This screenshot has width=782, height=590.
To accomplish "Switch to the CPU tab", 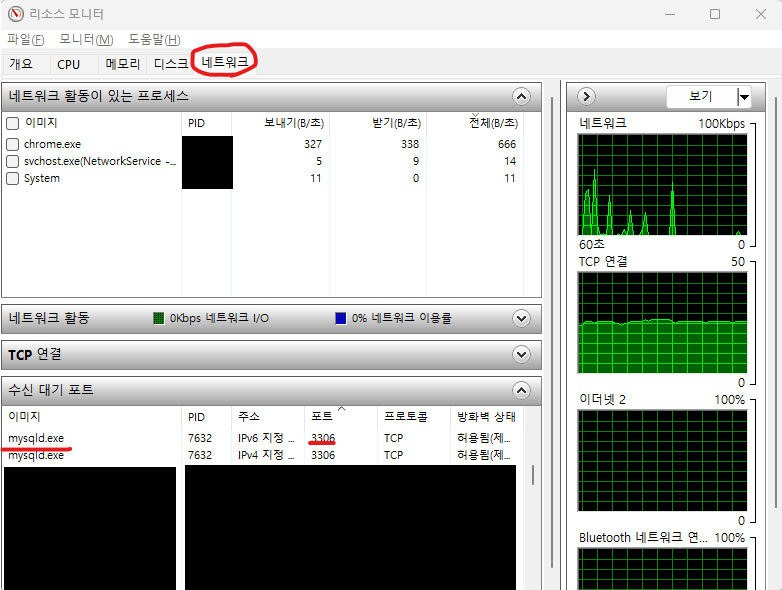I will (68, 64).
